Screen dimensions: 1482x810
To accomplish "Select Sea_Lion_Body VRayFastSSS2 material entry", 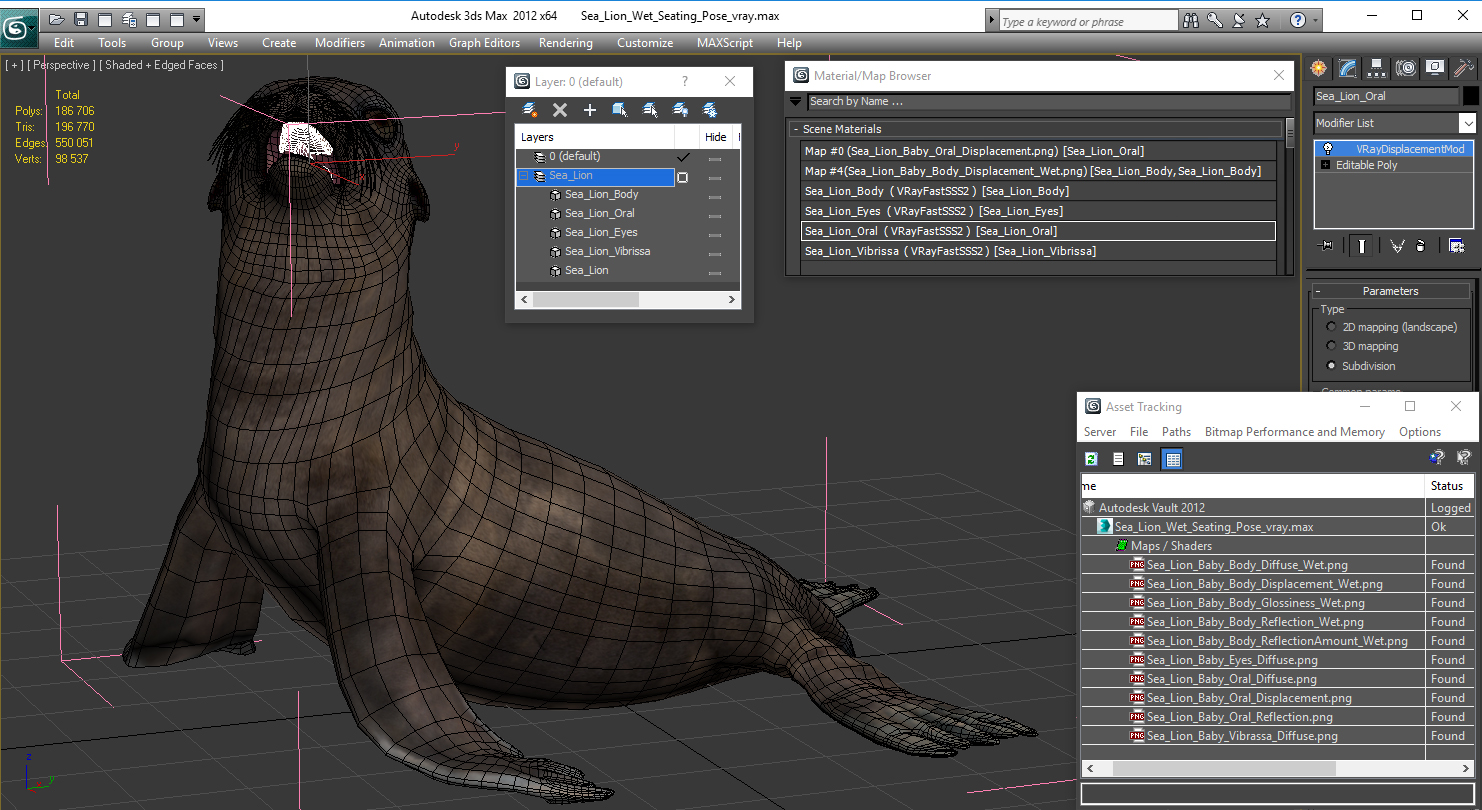I will pyautogui.click(x=1039, y=191).
